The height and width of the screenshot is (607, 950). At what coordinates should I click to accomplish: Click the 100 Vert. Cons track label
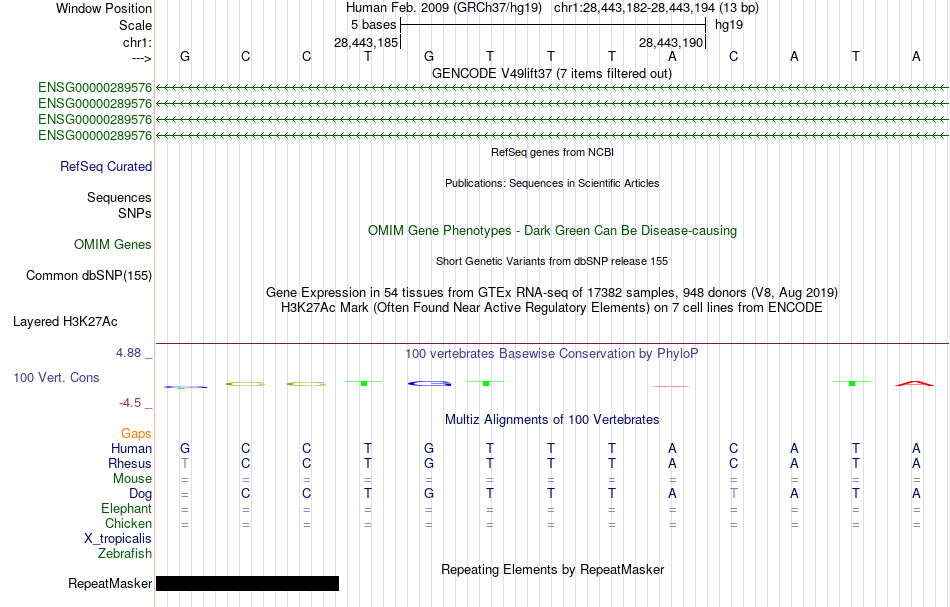point(56,377)
